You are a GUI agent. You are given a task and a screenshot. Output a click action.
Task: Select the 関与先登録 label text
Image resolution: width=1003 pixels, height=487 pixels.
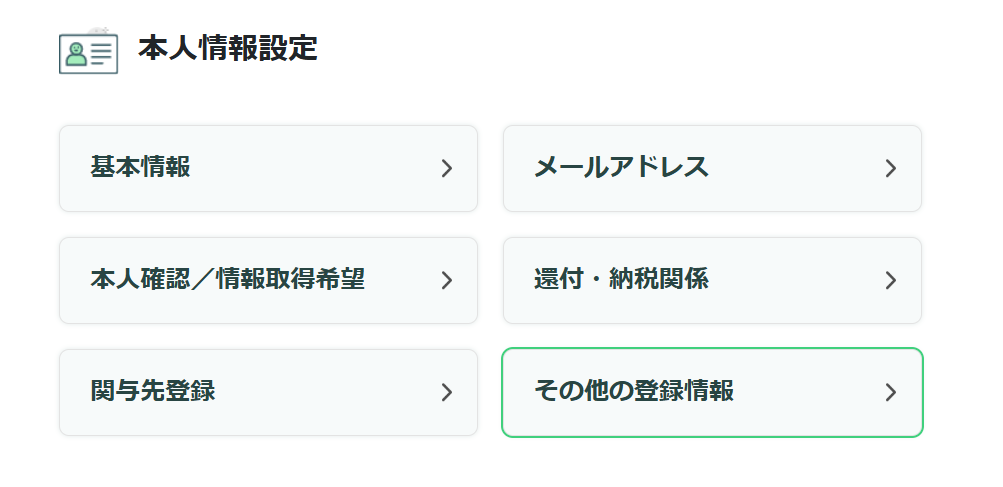pyautogui.click(x=153, y=391)
